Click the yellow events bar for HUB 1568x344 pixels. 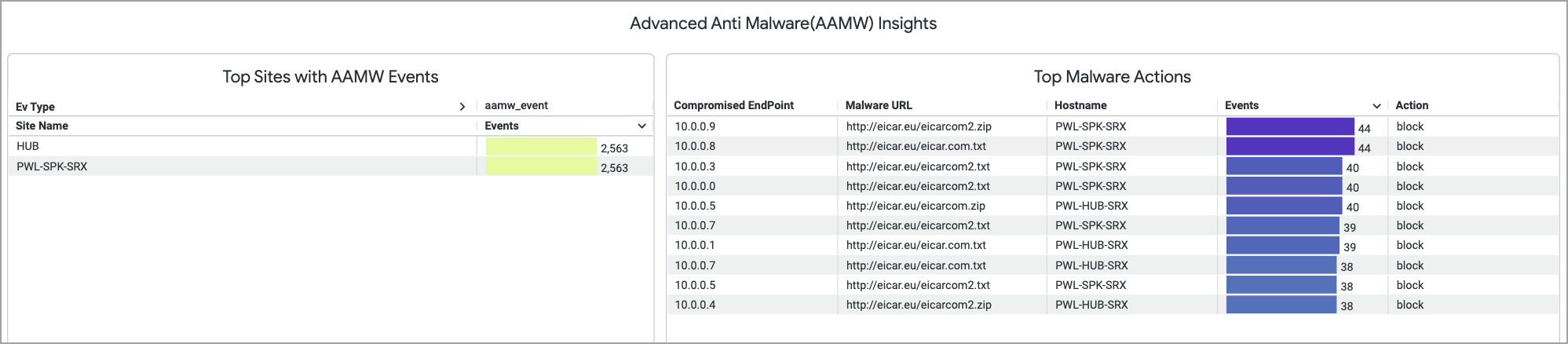pos(541,147)
